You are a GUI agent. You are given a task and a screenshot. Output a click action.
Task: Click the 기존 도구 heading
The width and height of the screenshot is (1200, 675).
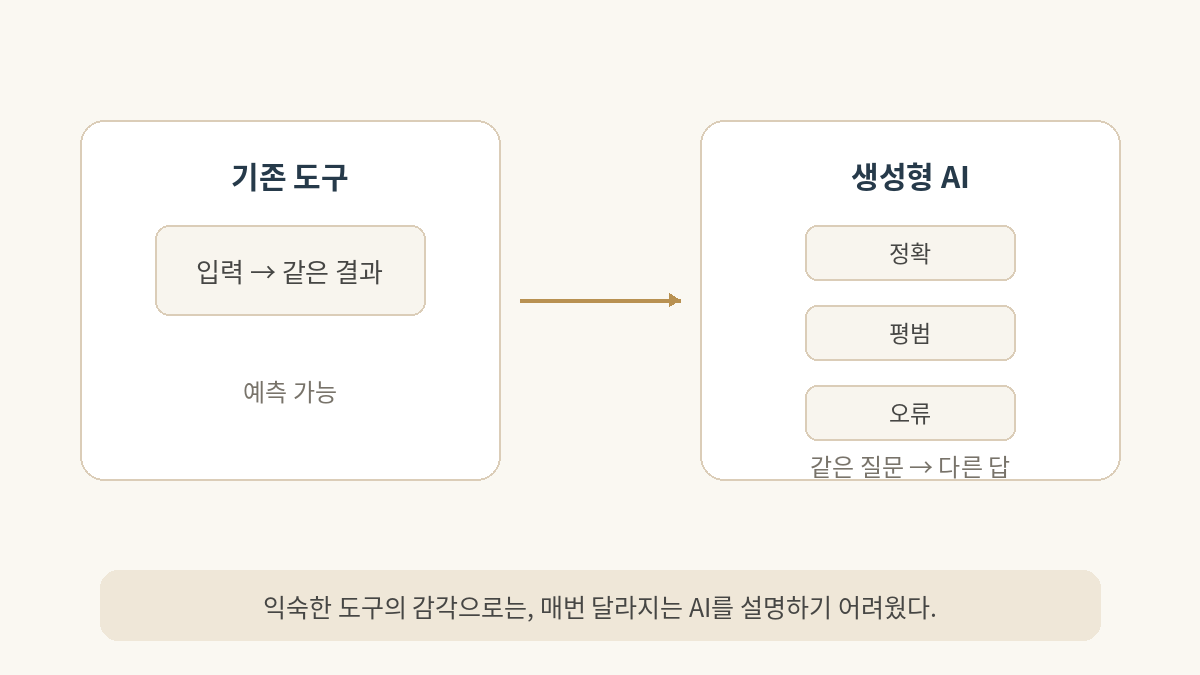coord(290,177)
